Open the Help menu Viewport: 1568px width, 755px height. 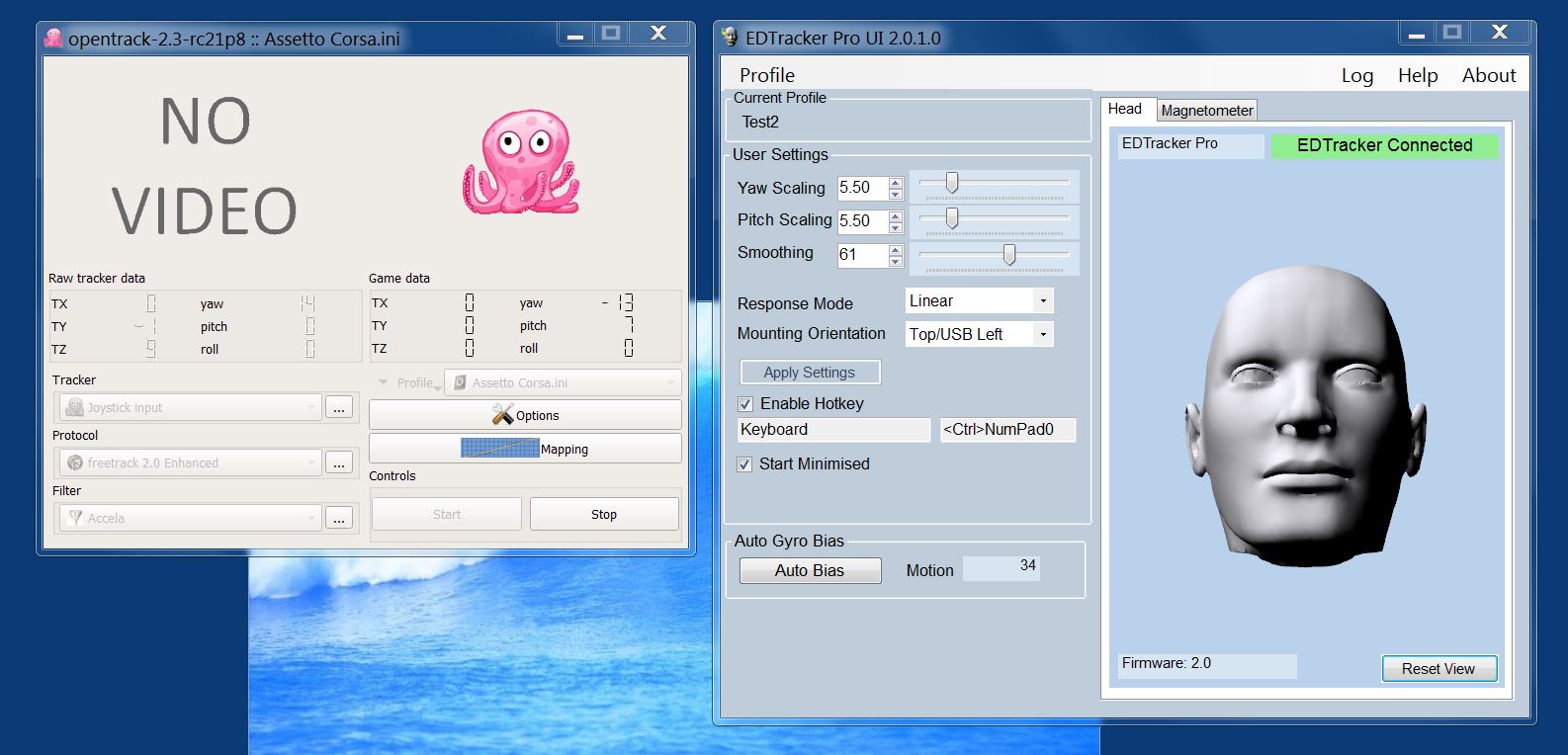tap(1418, 75)
